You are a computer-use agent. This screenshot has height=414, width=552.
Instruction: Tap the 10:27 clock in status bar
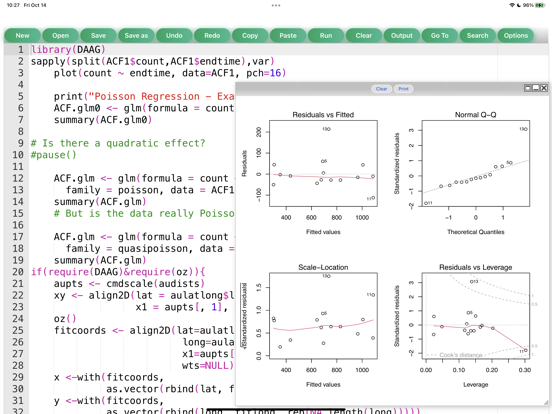pyautogui.click(x=13, y=5)
